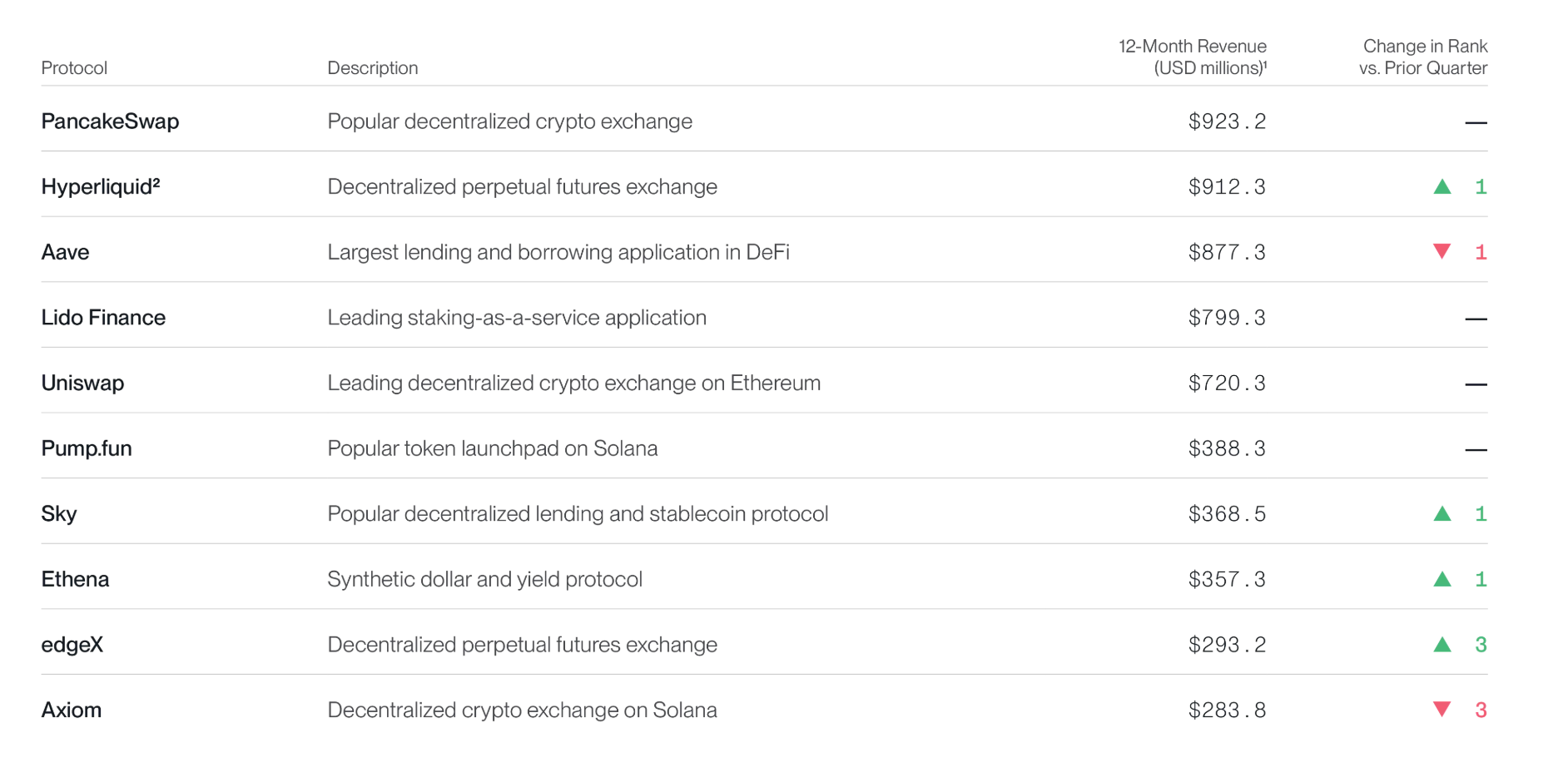This screenshot has height=777, width=1568.
Task: Select the Protocol column header
Action: 74,68
